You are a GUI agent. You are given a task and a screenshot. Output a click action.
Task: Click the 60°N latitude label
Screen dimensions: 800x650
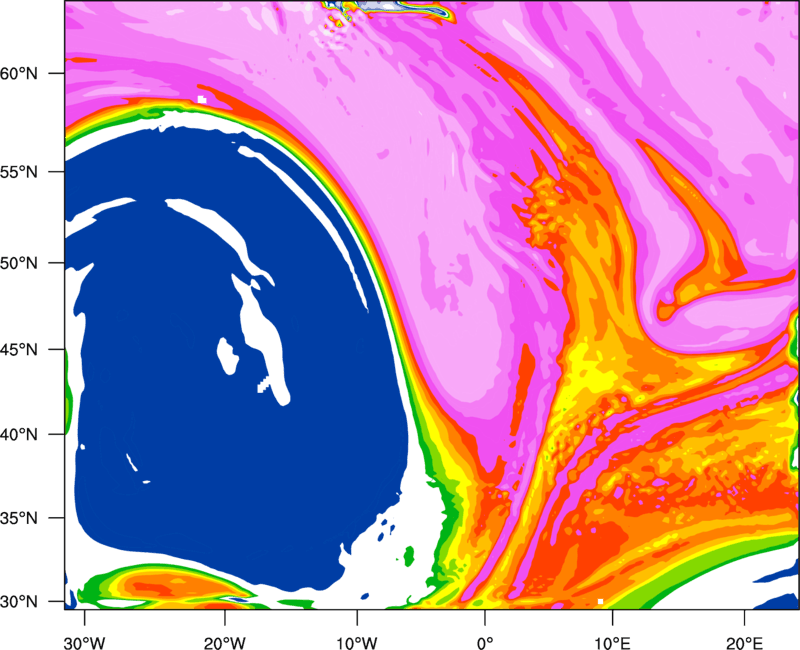pos(19,73)
